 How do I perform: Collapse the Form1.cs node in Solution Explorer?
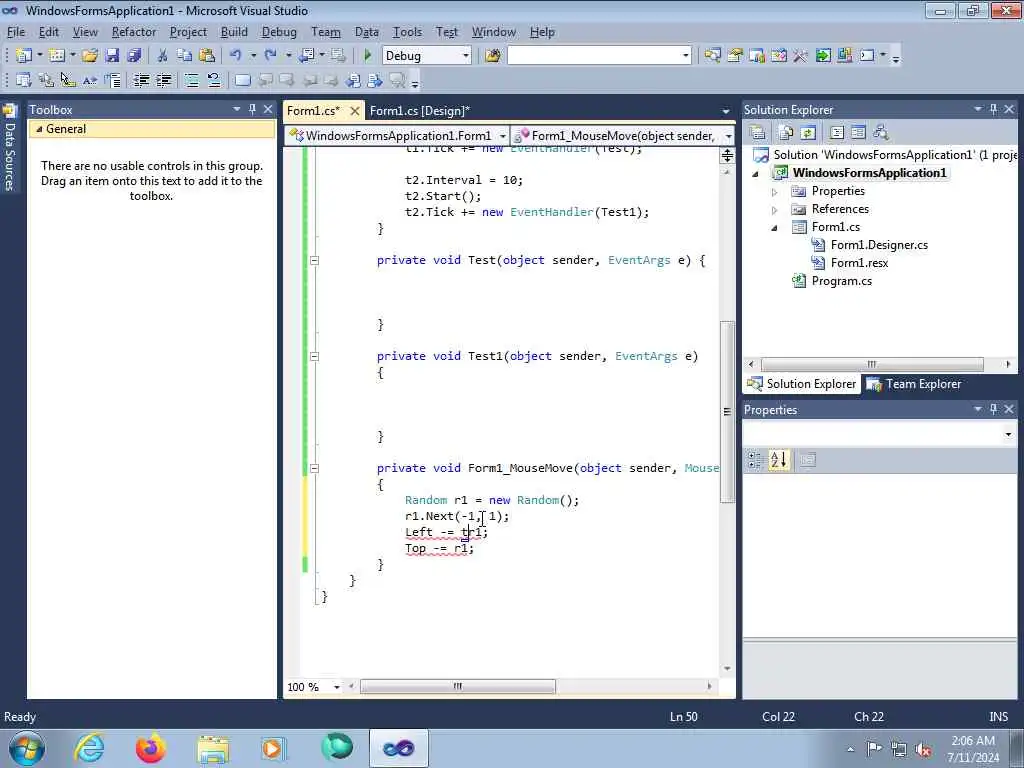(775, 228)
